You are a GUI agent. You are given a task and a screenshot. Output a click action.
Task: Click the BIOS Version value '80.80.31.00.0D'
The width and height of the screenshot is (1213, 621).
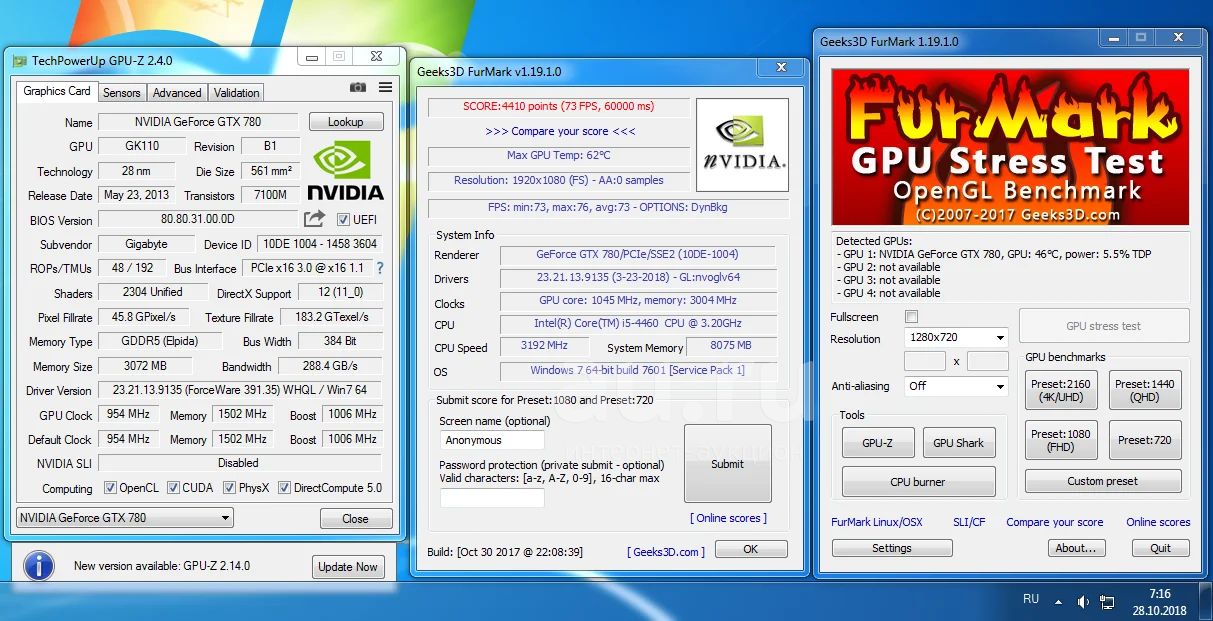pyautogui.click(x=198, y=219)
